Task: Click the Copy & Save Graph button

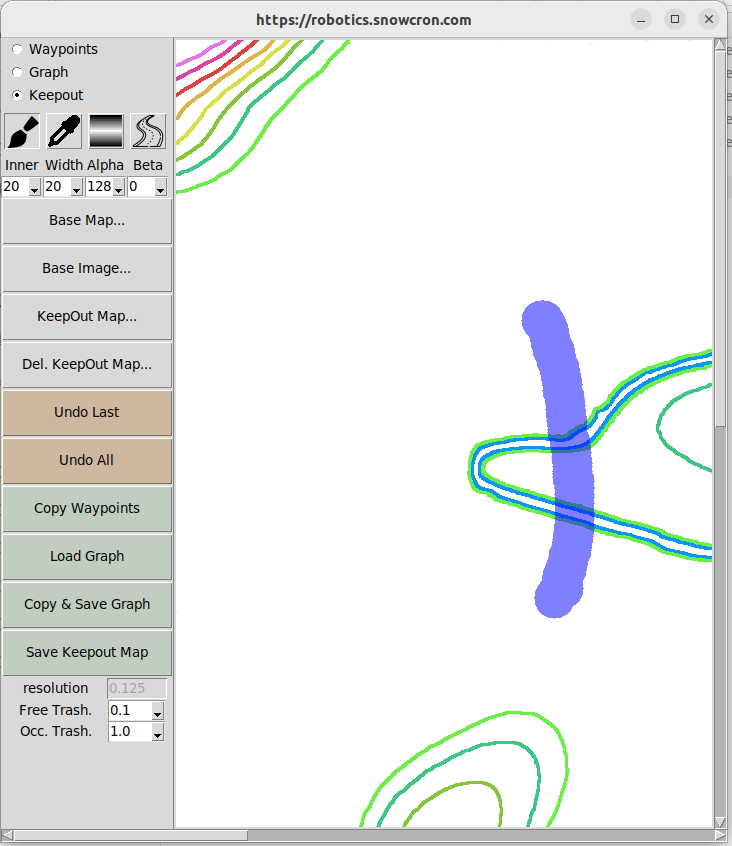Action: pyautogui.click(x=87, y=605)
